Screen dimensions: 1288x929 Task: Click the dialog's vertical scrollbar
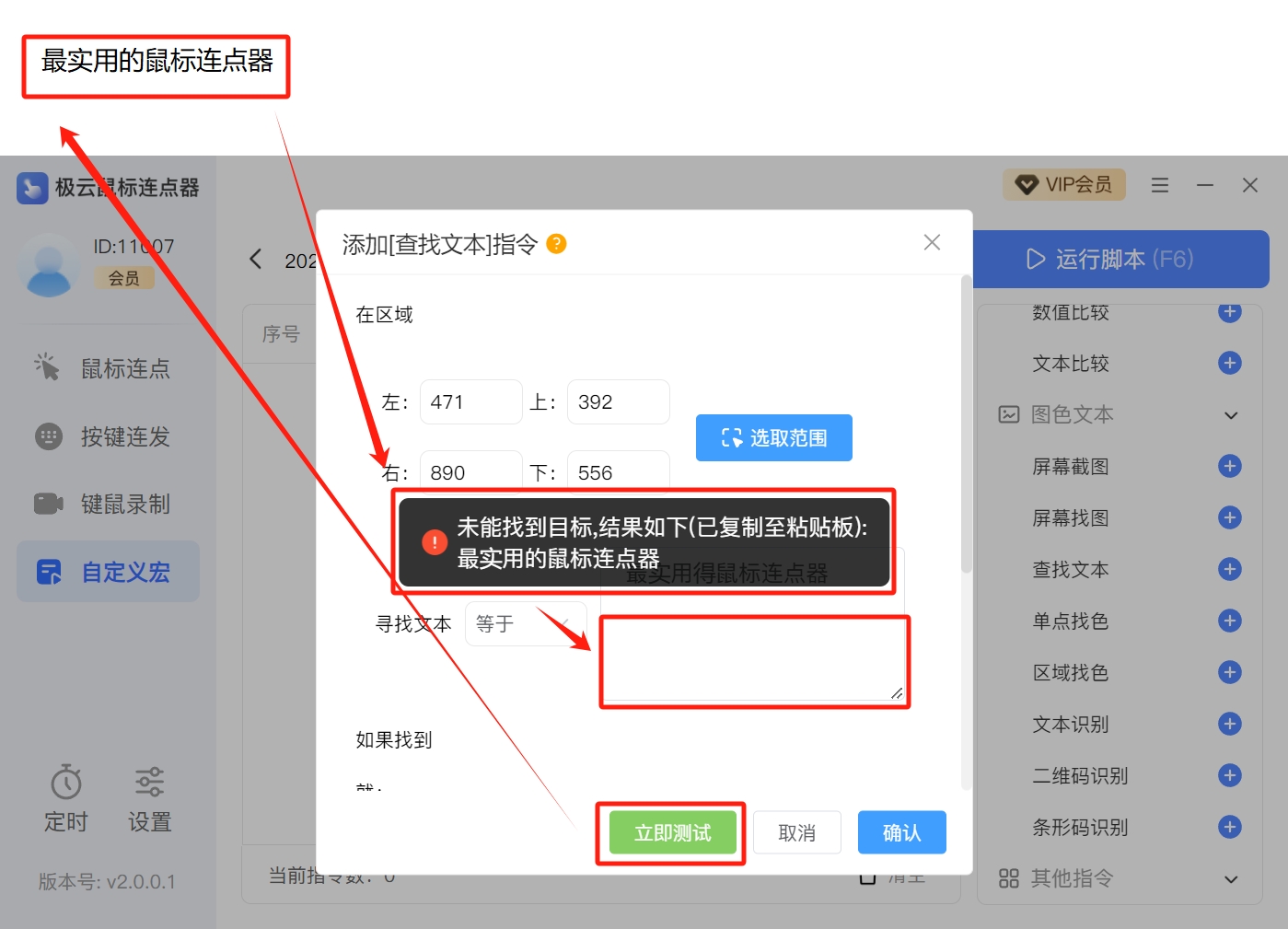click(966, 424)
